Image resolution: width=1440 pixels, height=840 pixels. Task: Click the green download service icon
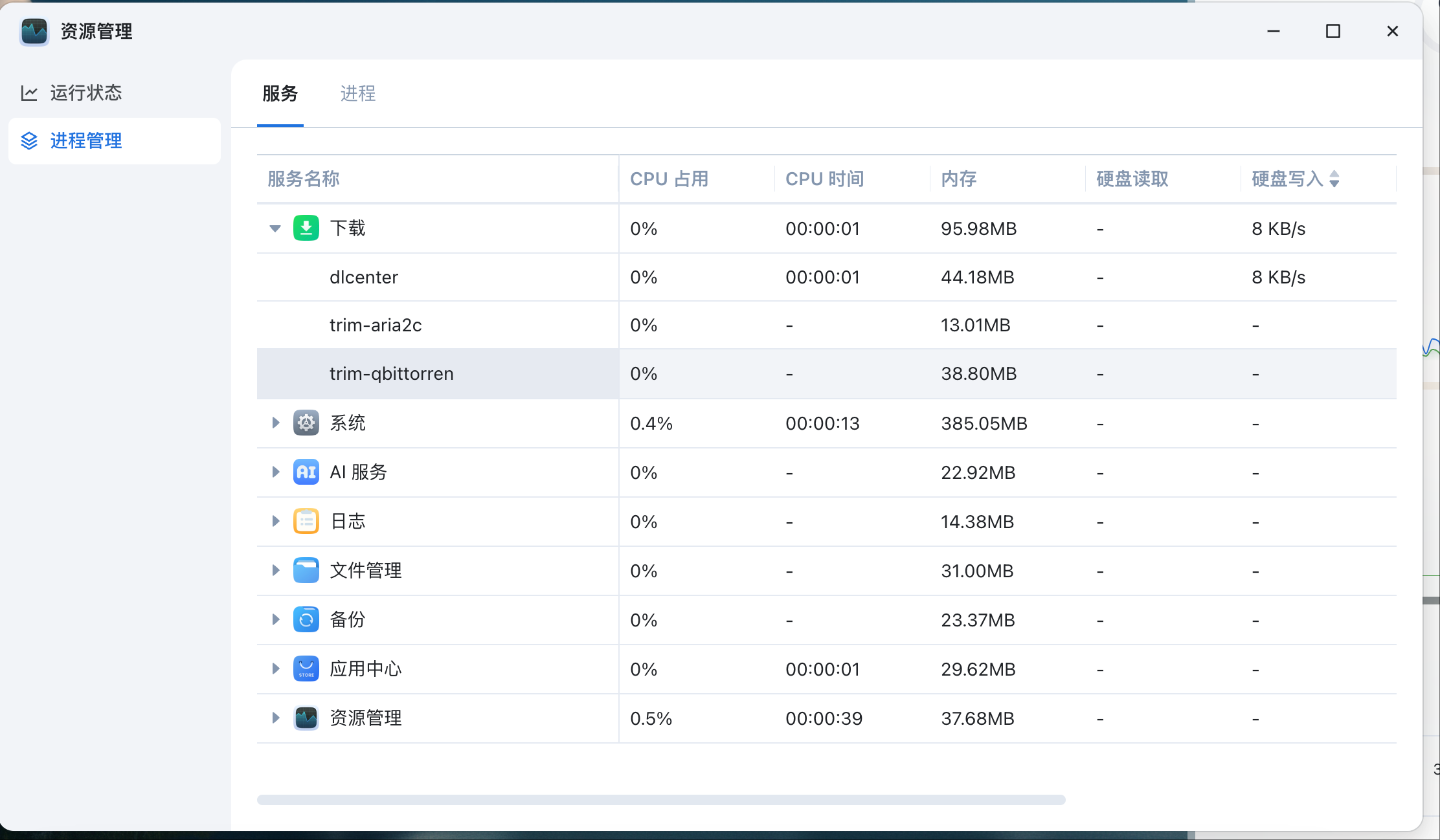[306, 228]
